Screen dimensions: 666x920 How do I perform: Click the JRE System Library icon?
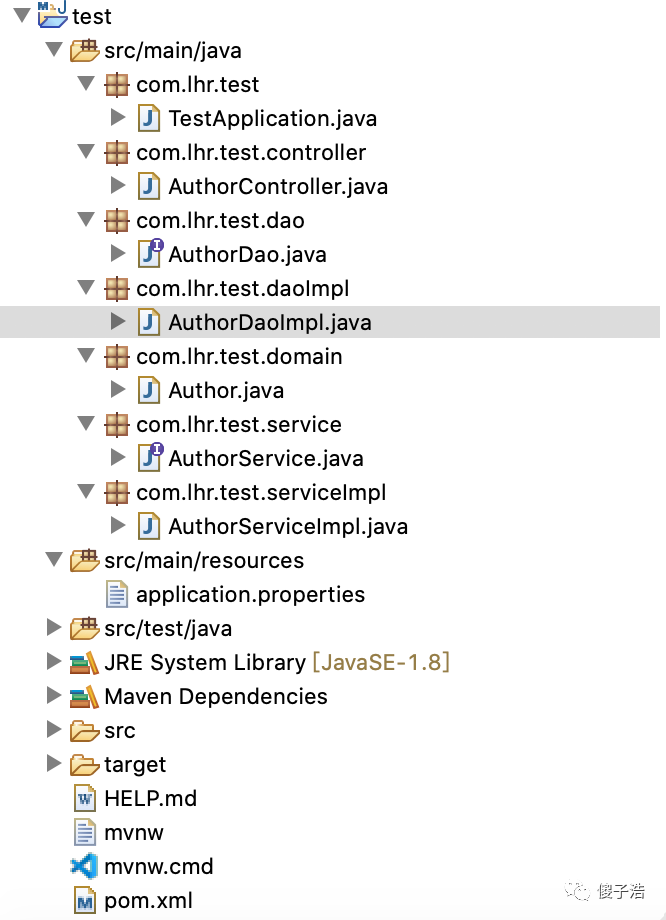[x=84, y=662]
